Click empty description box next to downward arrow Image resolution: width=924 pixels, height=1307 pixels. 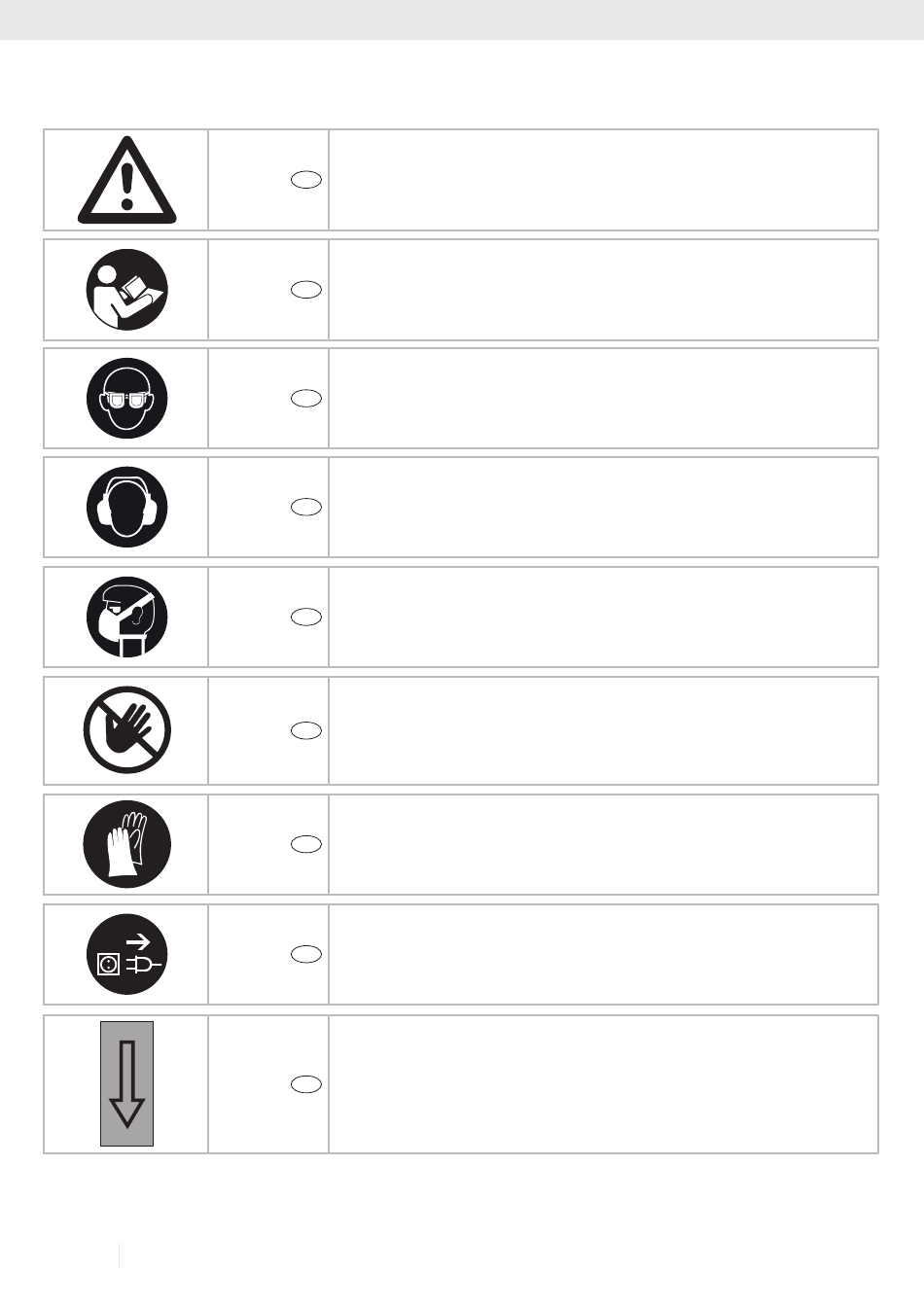pos(603,1084)
